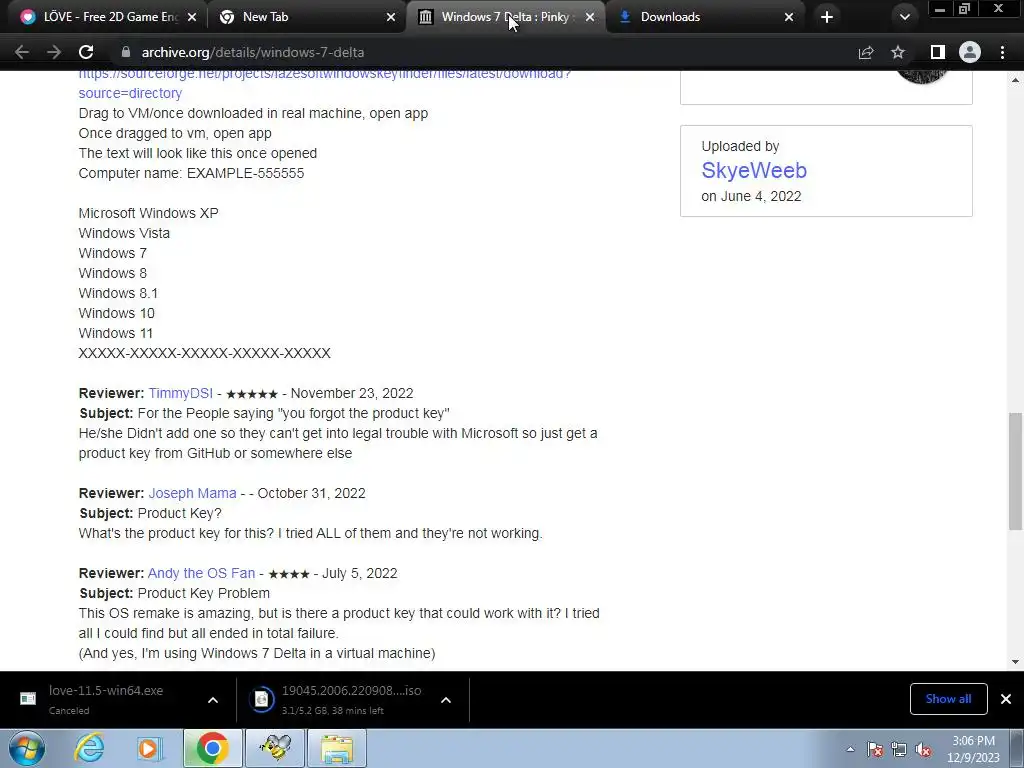Open the sourceforge source=directory link
This screenshot has width=1024, height=768.
coord(130,93)
